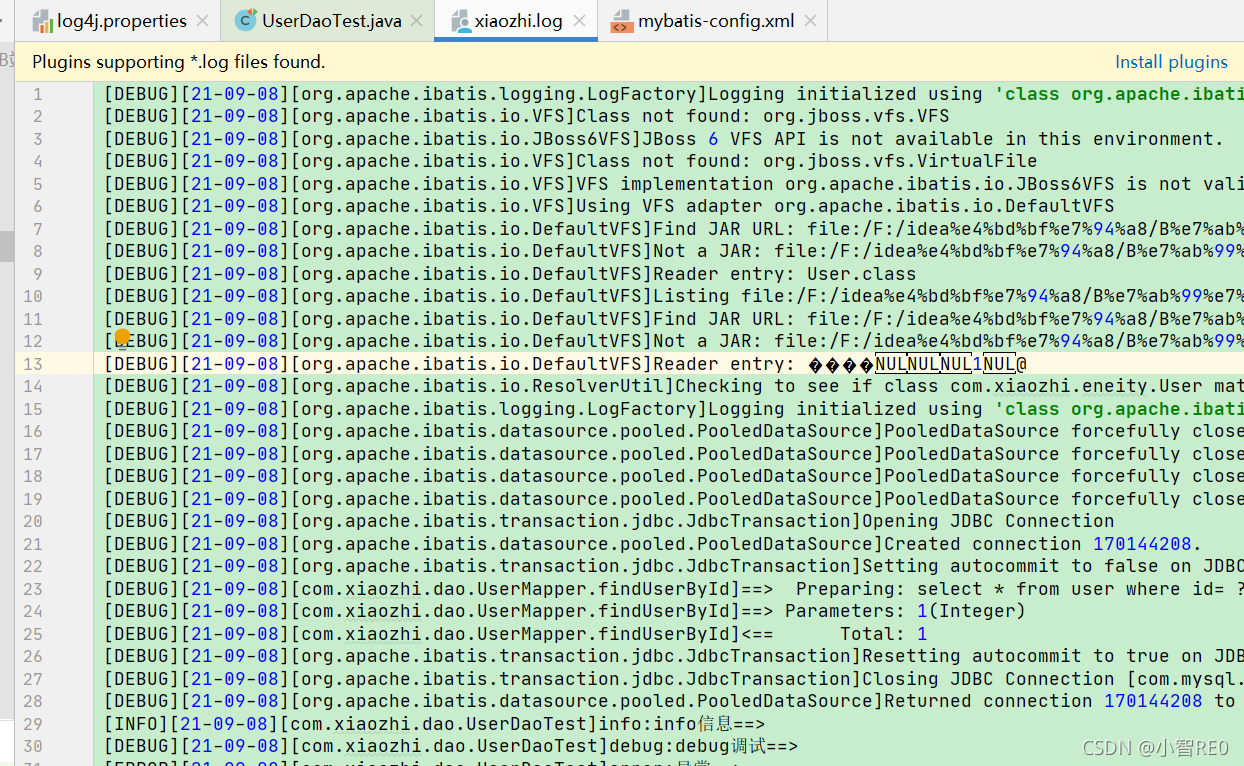Click 'Find JAR URL' text on line 7
The width and height of the screenshot is (1244, 766).
pos(724,229)
